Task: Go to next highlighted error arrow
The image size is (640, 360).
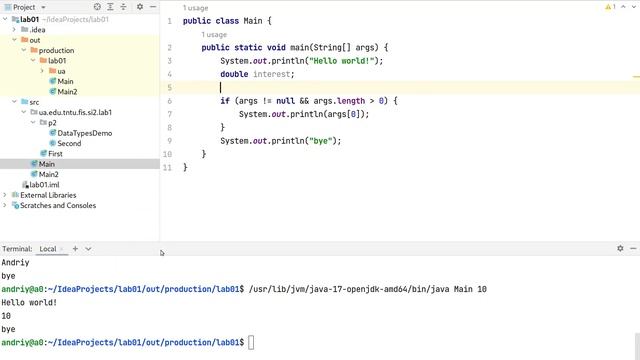Action: pyautogui.click(x=634, y=7)
